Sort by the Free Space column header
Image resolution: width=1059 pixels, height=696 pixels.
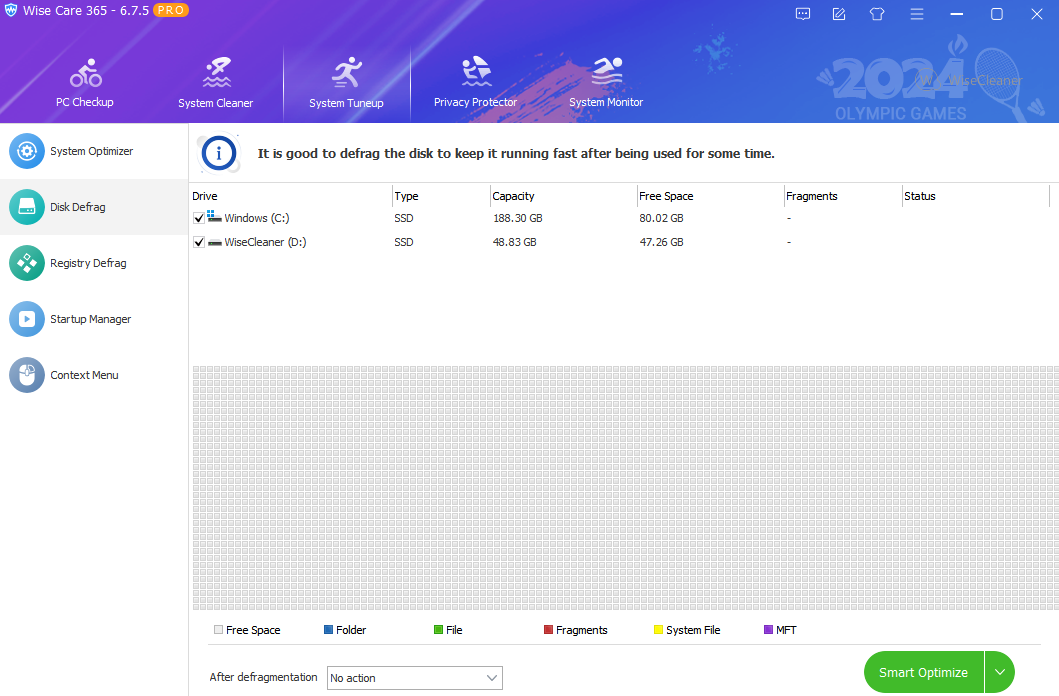[666, 196]
